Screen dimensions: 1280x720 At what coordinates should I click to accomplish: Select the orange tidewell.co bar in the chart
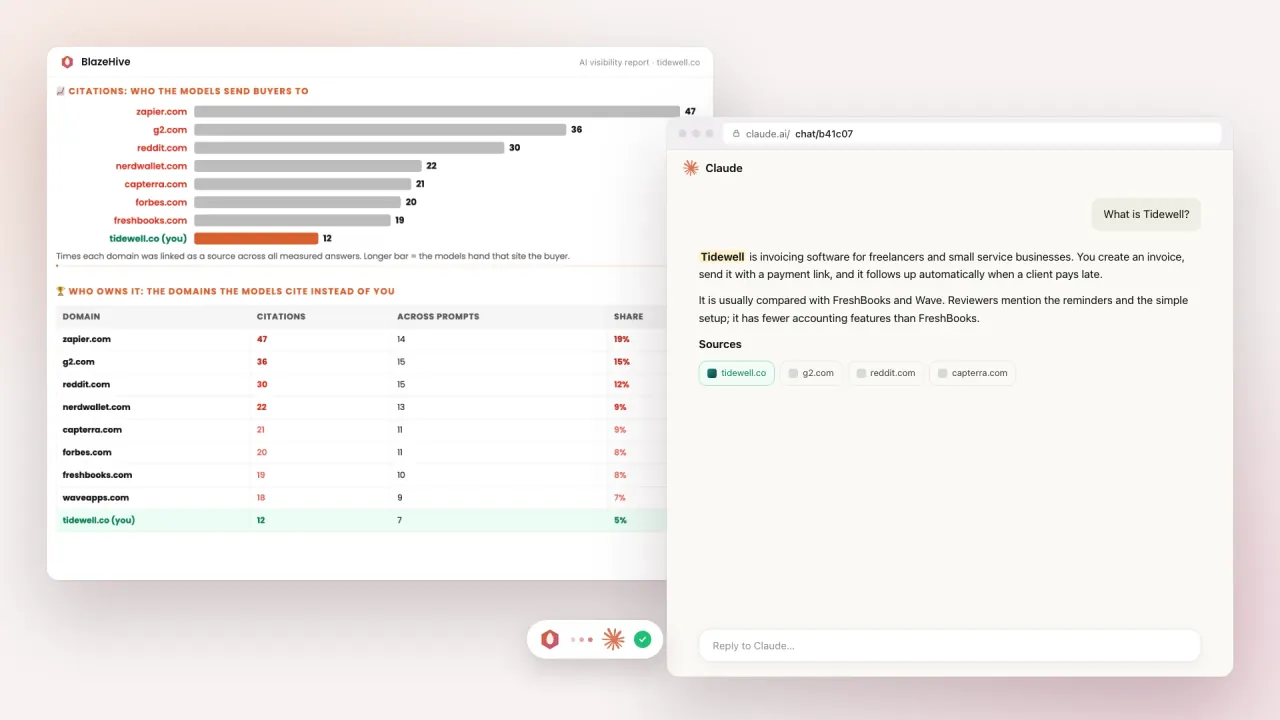[256, 238]
